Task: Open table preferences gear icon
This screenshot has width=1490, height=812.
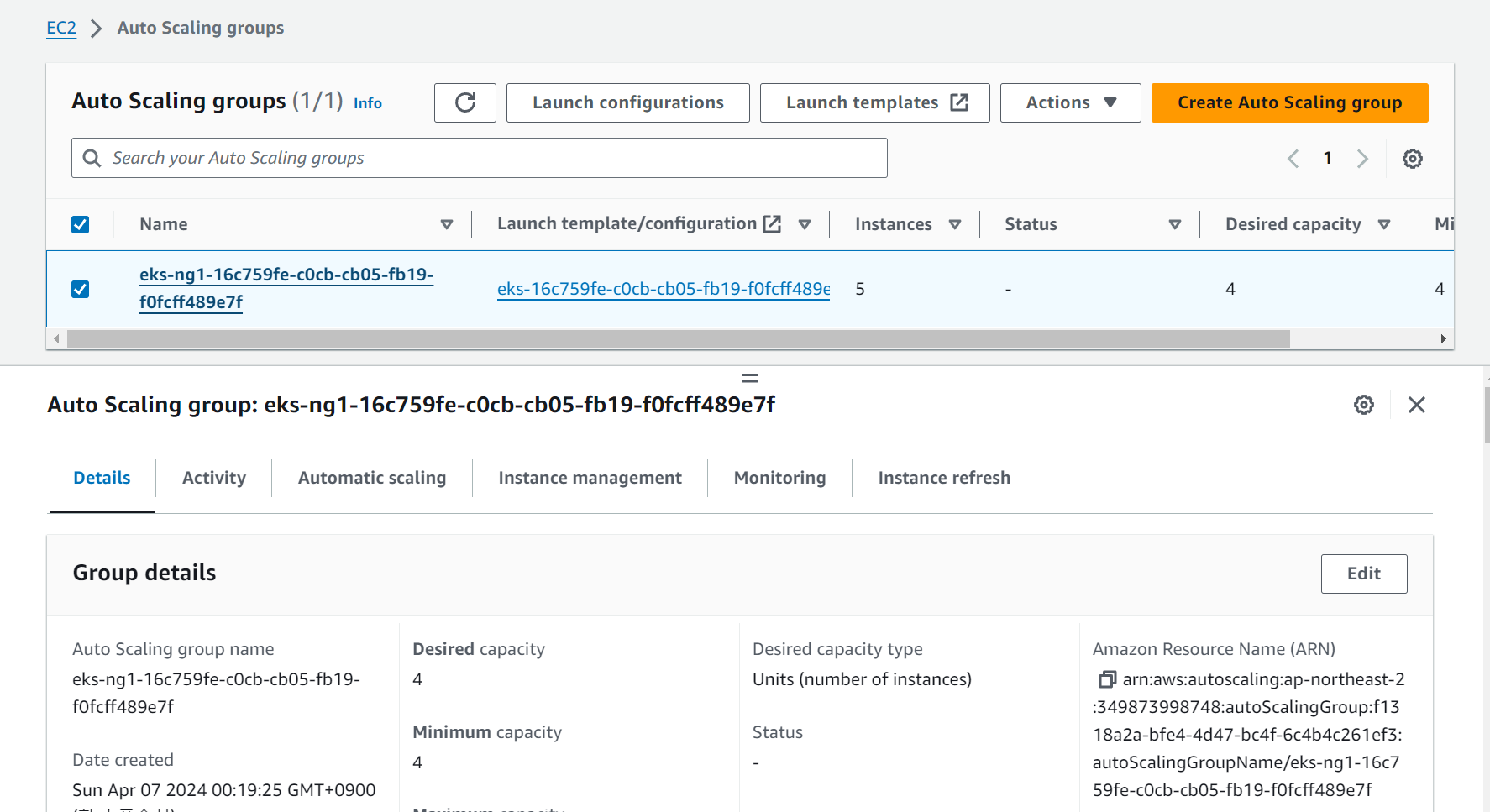Action: 1413,159
